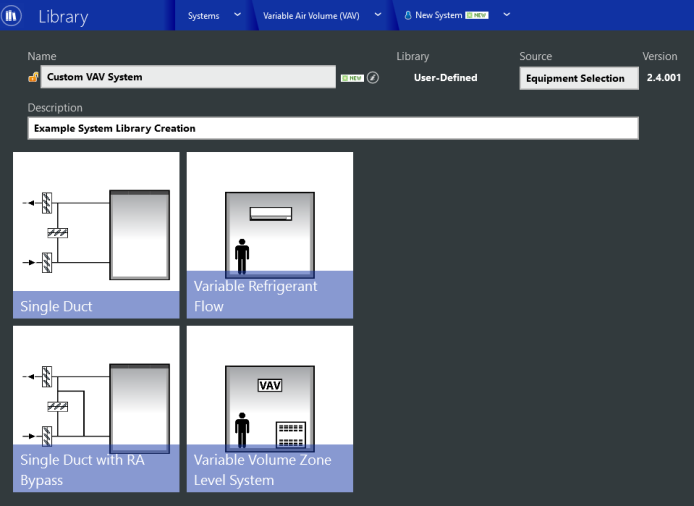The image size is (694, 506).
Task: Click in the Description field
Action: (333, 128)
